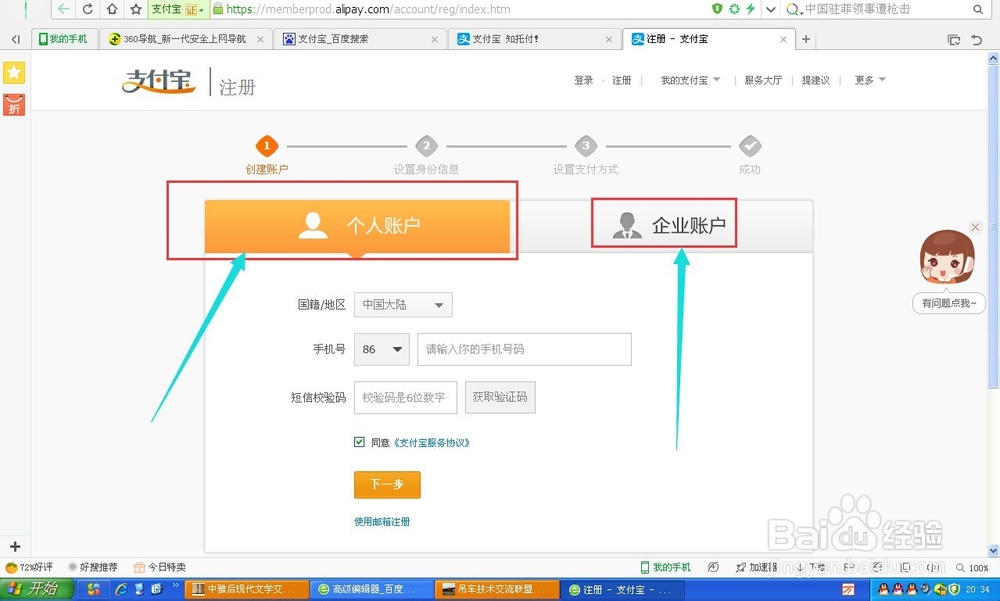Open the 加速器 accelerator in status bar

point(757,566)
